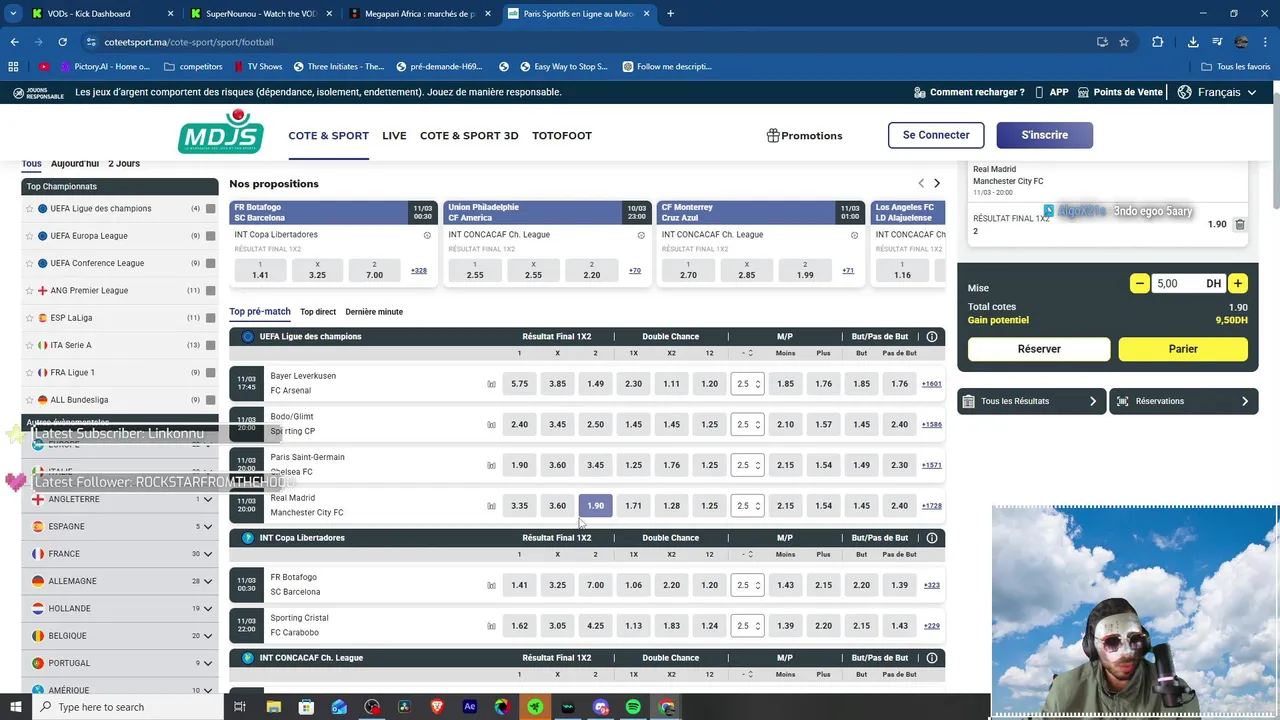The width and height of the screenshot is (1280, 720).
Task: Open stats icon for Bayer Leverkusen match
Action: [491, 384]
